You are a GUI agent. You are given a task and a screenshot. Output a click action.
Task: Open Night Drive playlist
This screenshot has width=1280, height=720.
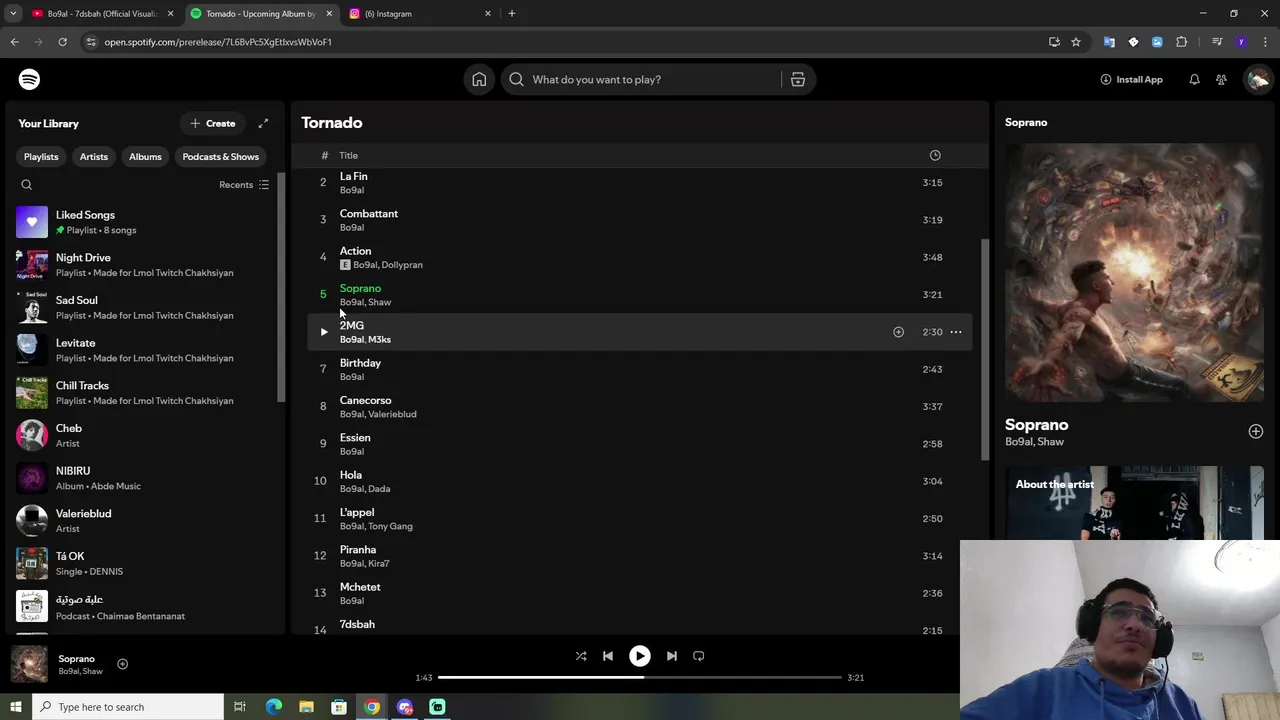click(x=145, y=265)
